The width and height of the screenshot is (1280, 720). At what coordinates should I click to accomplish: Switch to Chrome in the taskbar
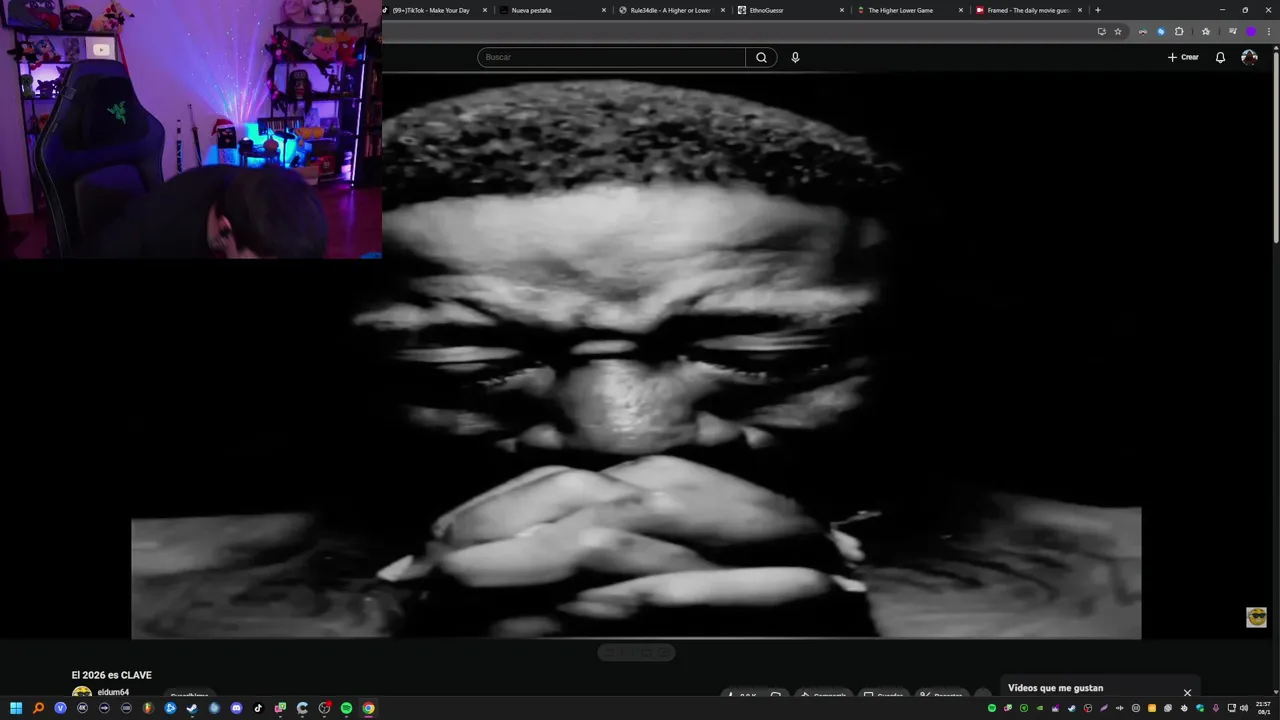368,708
